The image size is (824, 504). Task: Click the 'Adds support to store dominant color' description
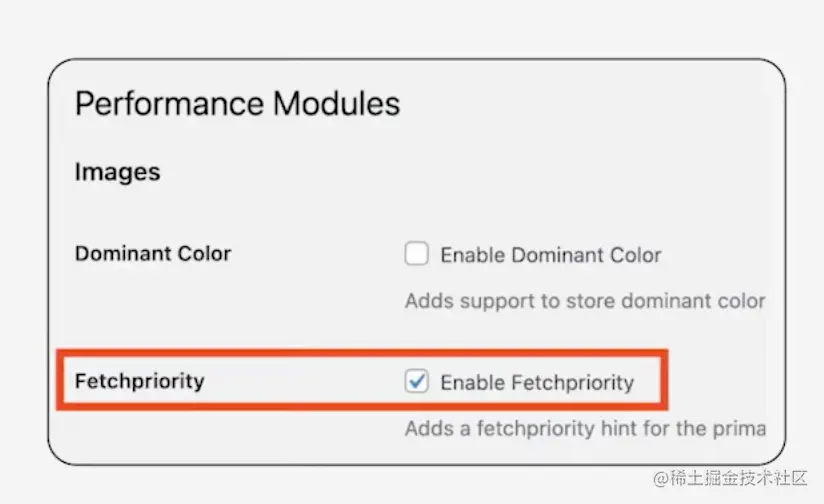coord(584,301)
